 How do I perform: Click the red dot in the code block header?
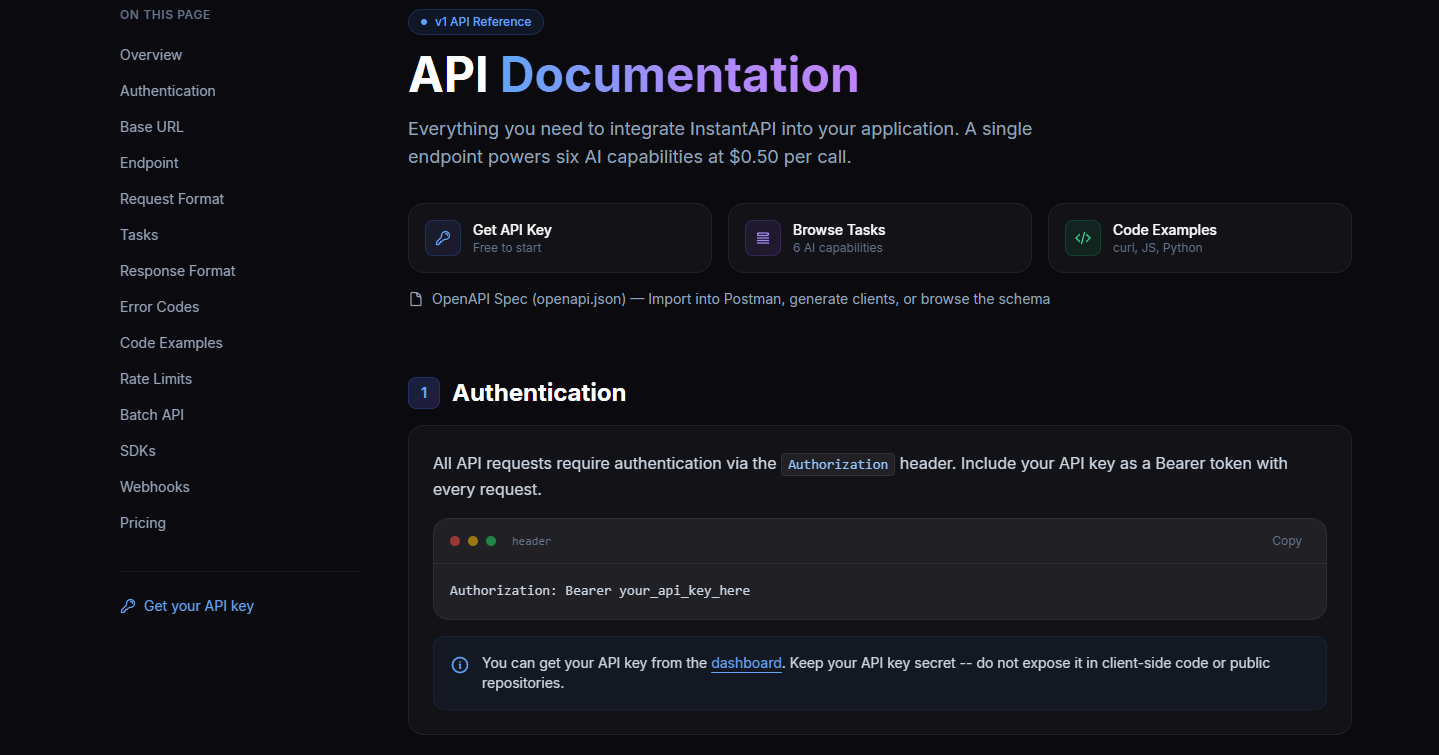point(455,541)
